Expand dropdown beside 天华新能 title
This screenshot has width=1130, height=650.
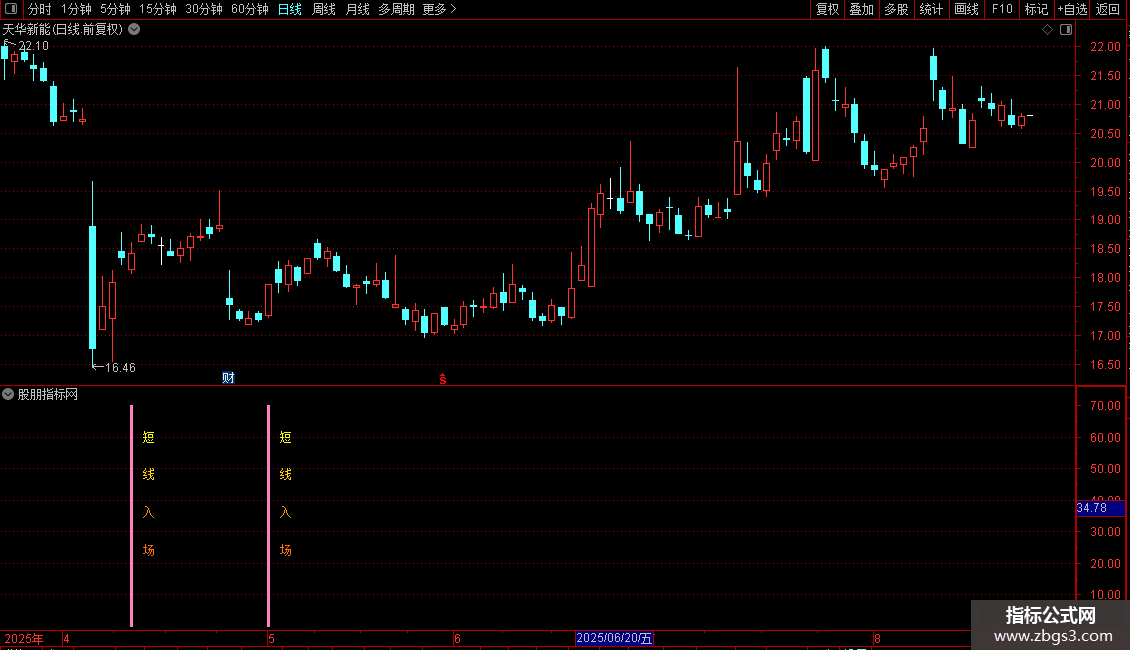coord(134,29)
